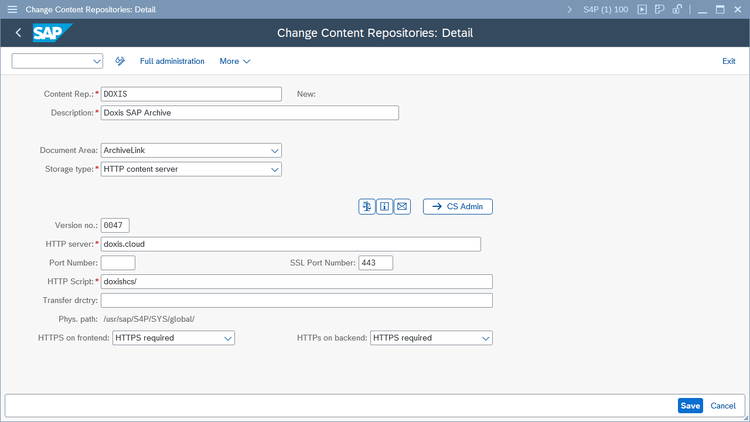750x422 pixels.
Task: Click the Phys. path value text
Action: (149, 319)
